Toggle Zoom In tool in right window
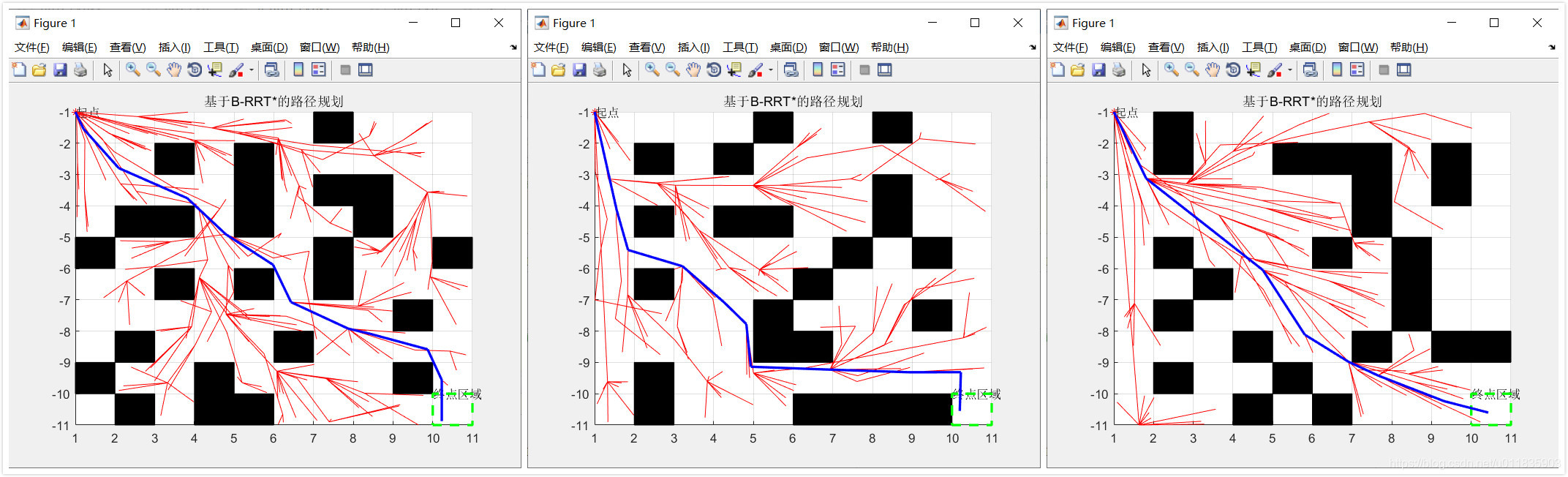Screen dimensions: 1568x477 tap(1172, 70)
